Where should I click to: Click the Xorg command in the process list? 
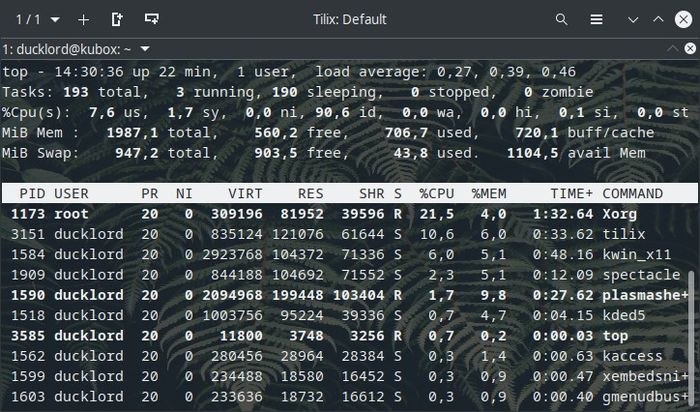(620, 214)
